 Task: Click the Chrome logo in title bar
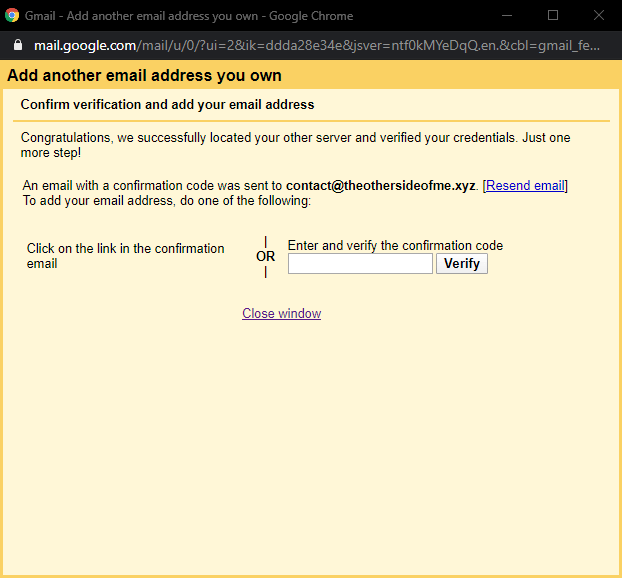(x=12, y=15)
